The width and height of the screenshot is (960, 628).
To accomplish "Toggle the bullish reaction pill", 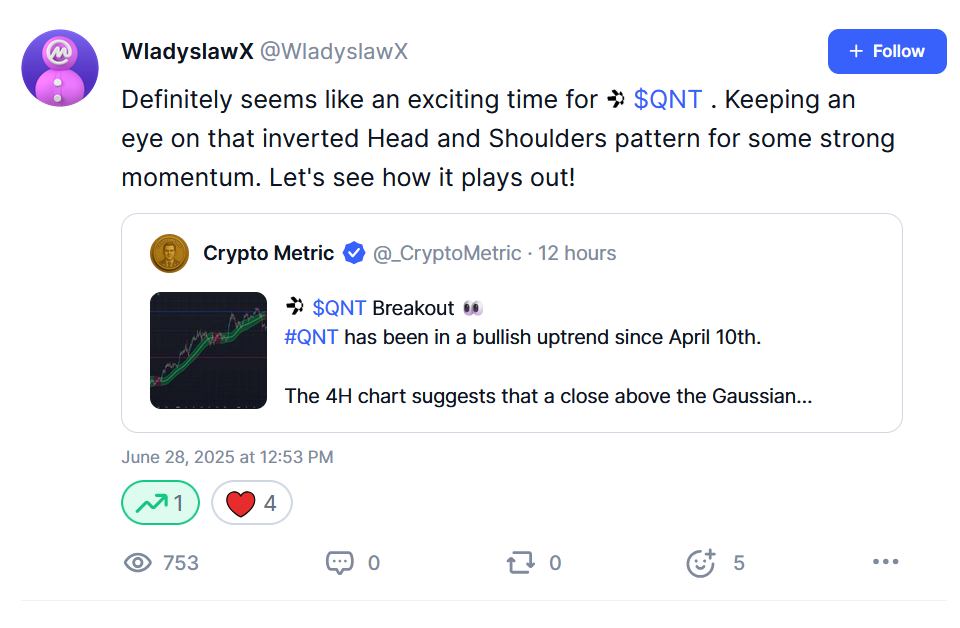I will (160, 503).
